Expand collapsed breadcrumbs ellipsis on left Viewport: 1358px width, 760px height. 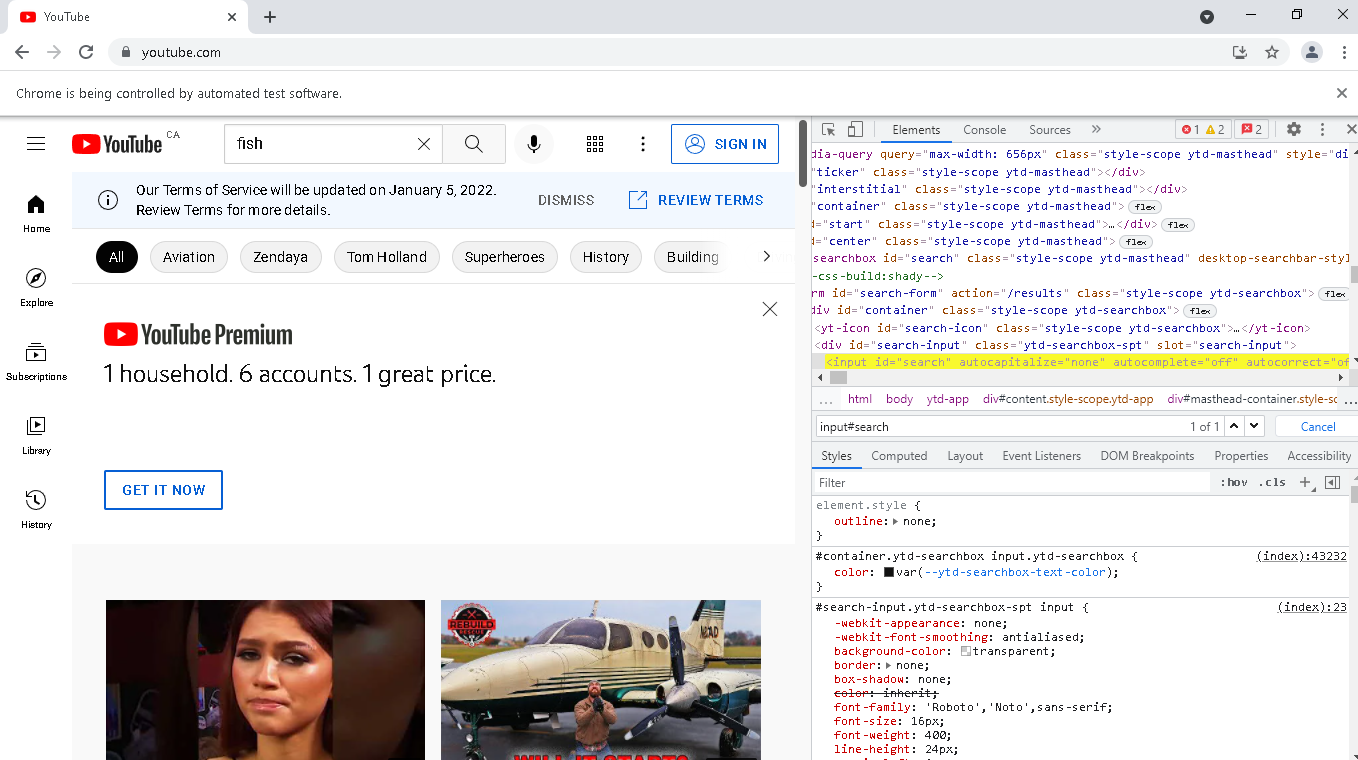pyautogui.click(x=826, y=399)
